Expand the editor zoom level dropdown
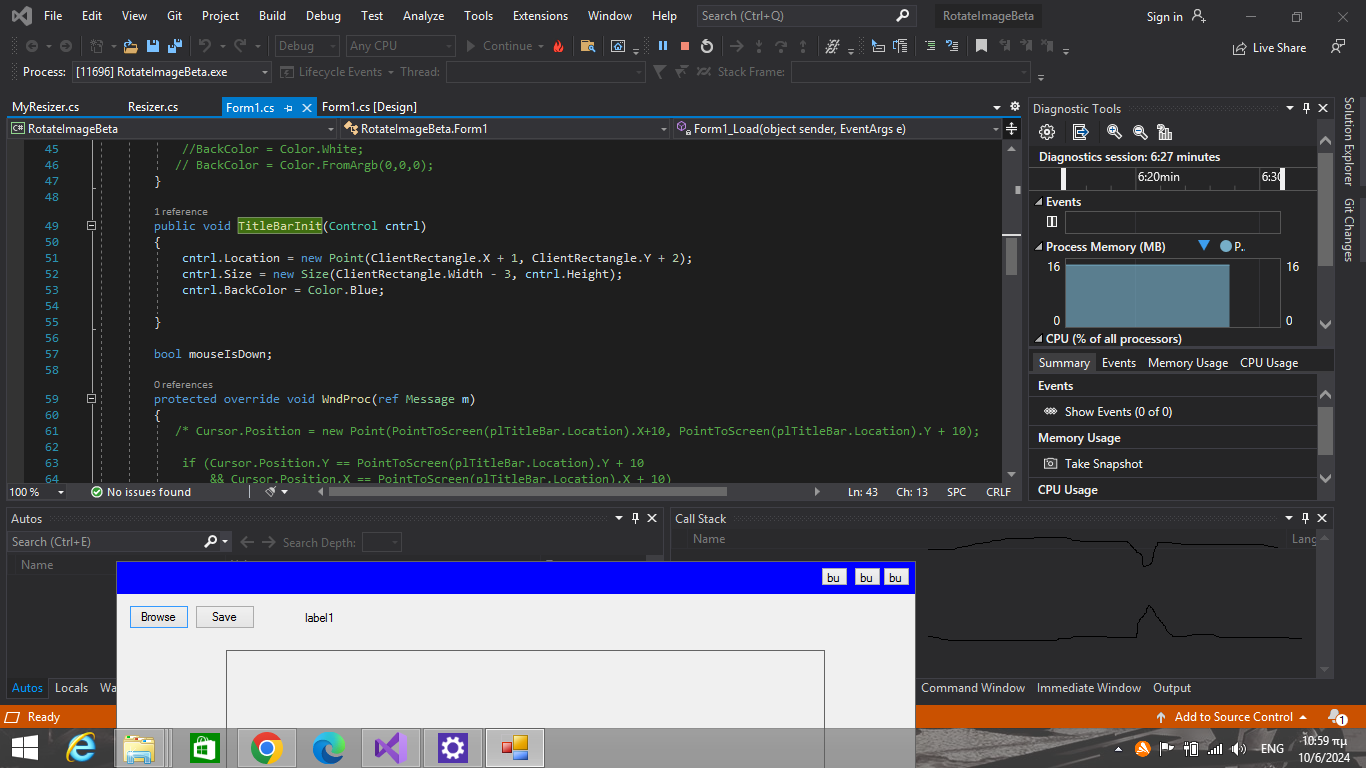Viewport: 1366px width, 768px height. pyautogui.click(x=61, y=492)
